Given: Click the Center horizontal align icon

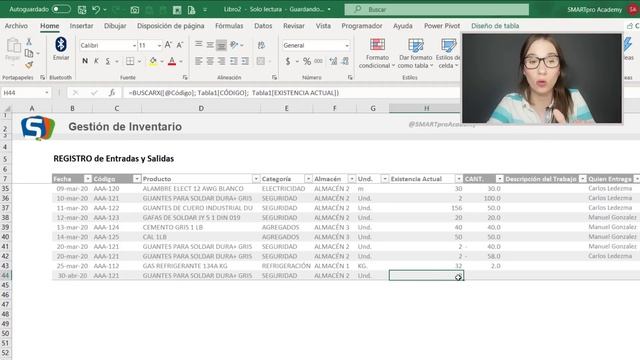Looking at the screenshot, I should (210, 61).
